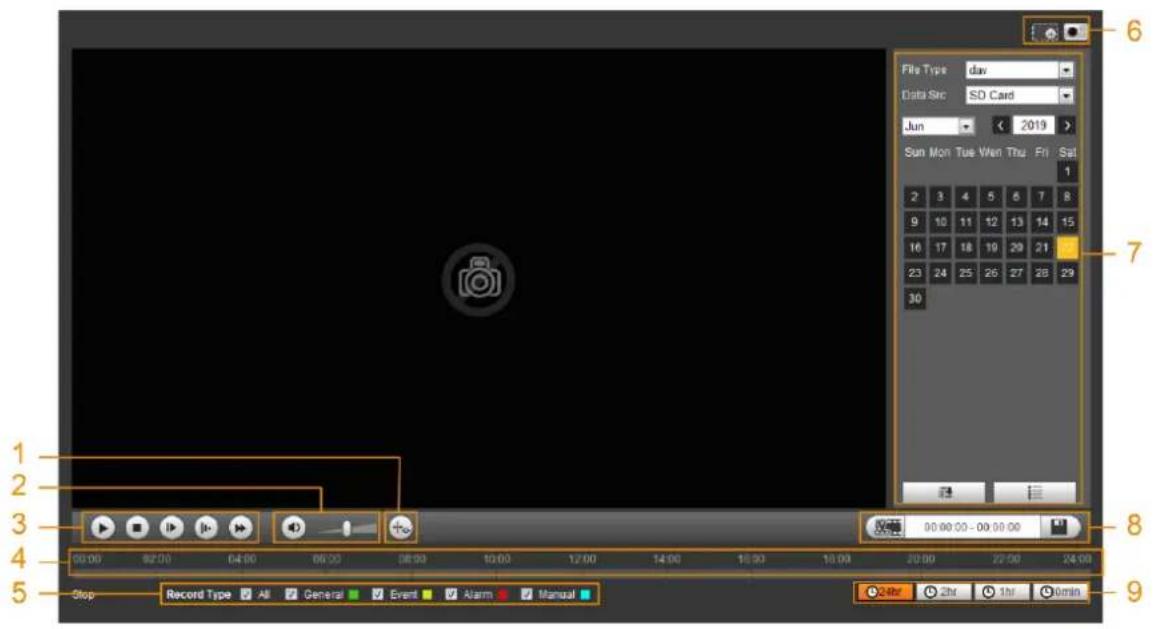Click the year field showing 2019

tap(1034, 125)
